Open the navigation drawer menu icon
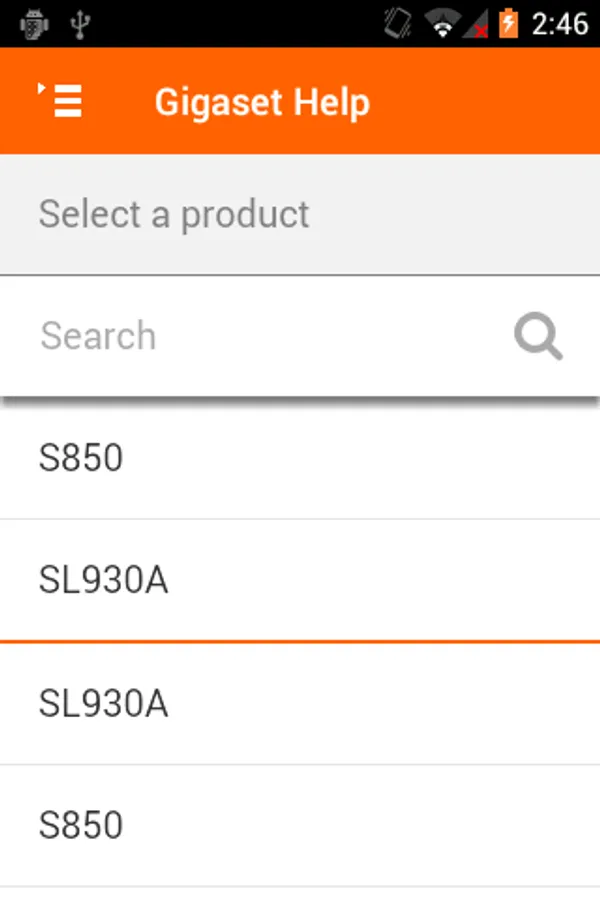 point(61,101)
